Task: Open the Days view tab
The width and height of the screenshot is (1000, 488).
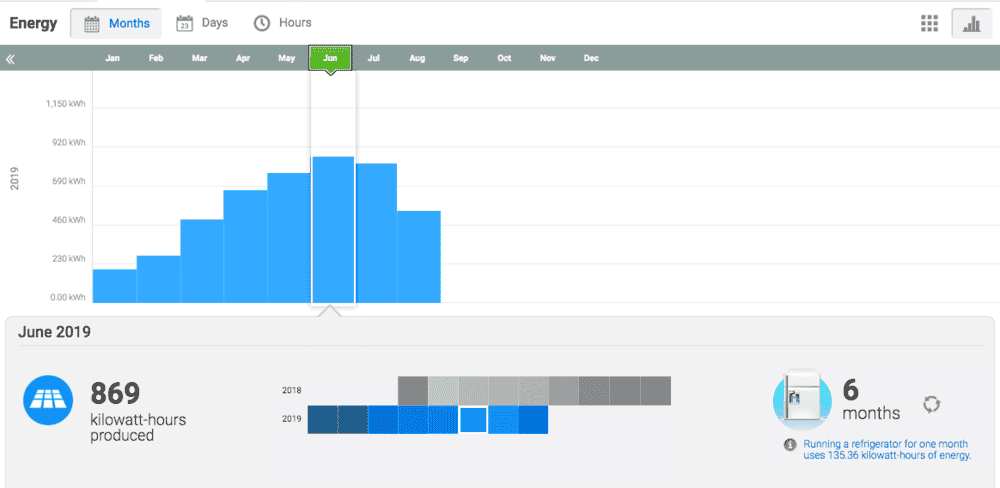Action: pyautogui.click(x=202, y=24)
